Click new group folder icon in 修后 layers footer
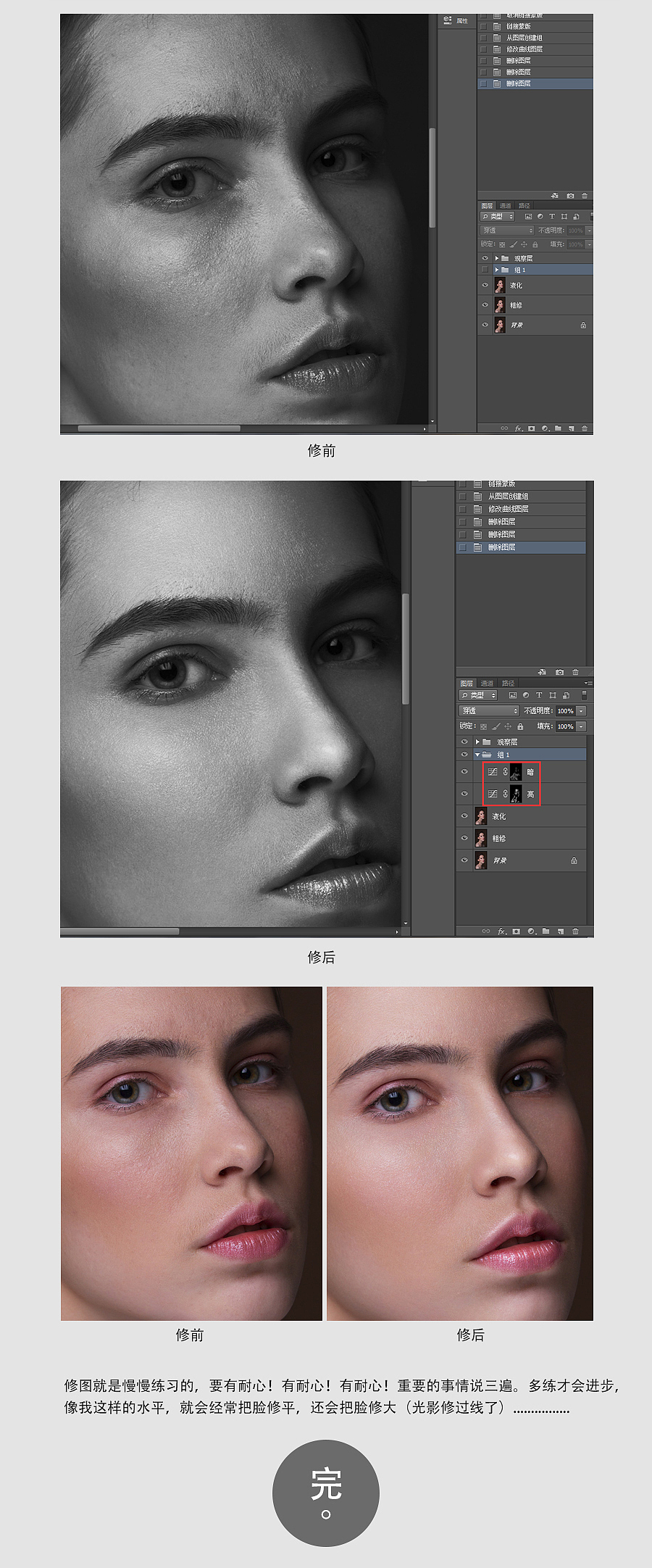The height and width of the screenshot is (1568, 652). 546,931
